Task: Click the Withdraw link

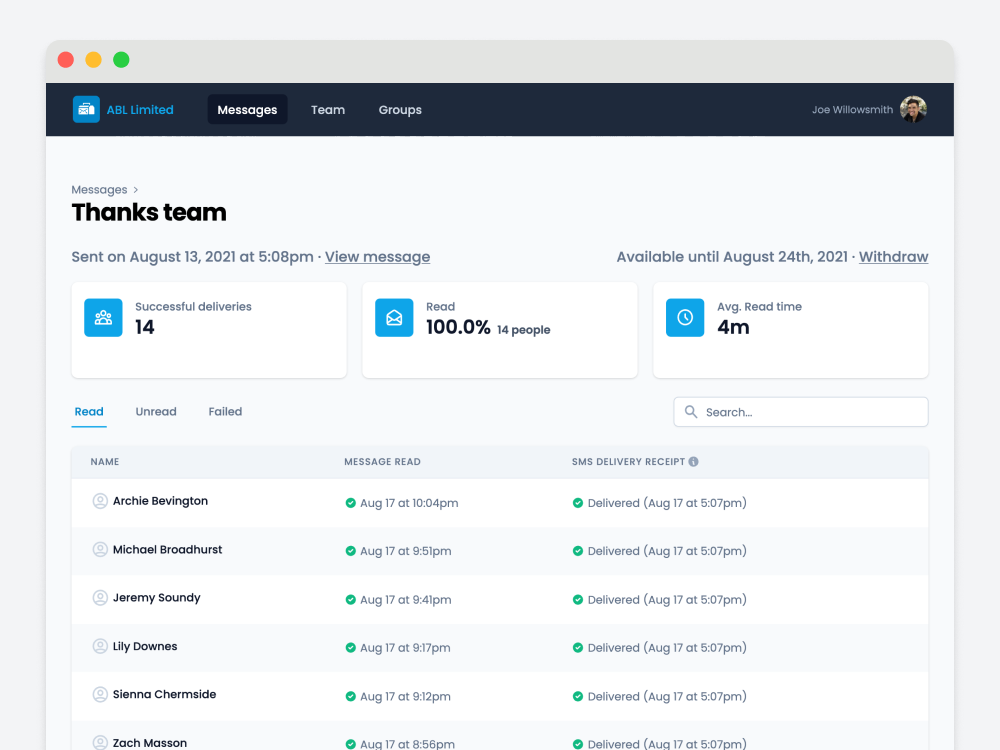Action: point(893,257)
